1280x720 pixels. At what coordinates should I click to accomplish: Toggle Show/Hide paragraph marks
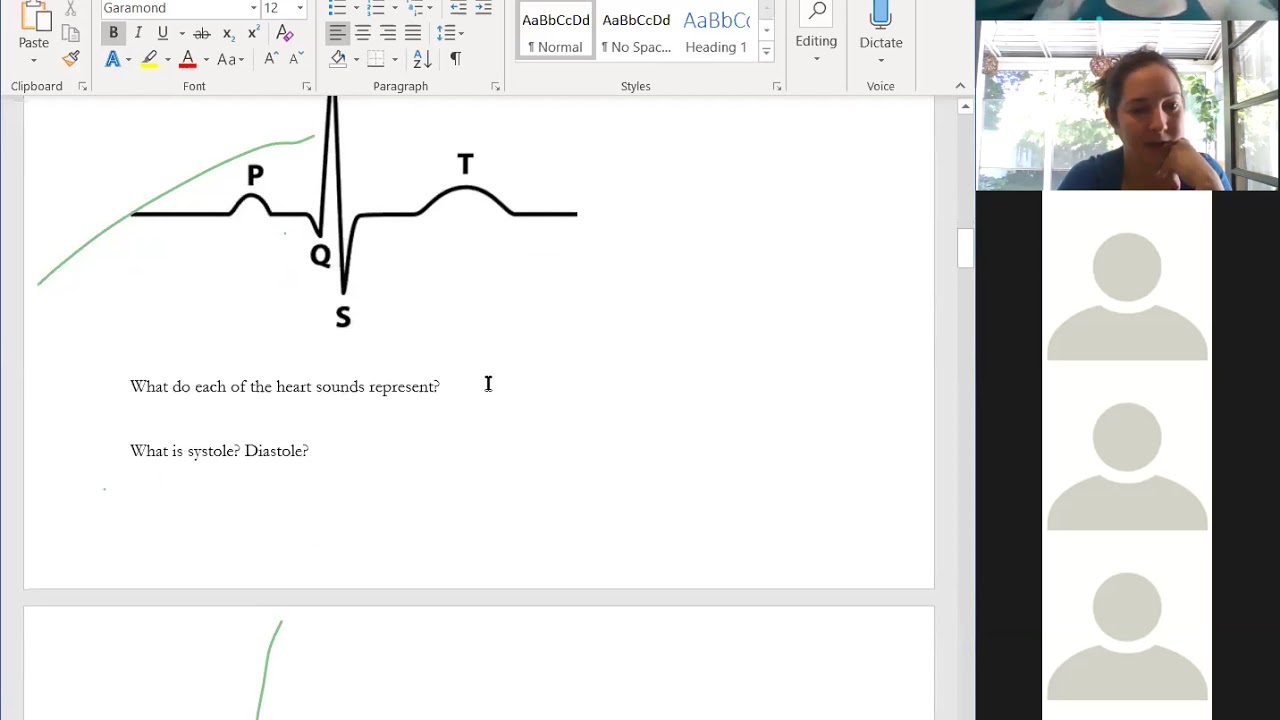pos(455,59)
